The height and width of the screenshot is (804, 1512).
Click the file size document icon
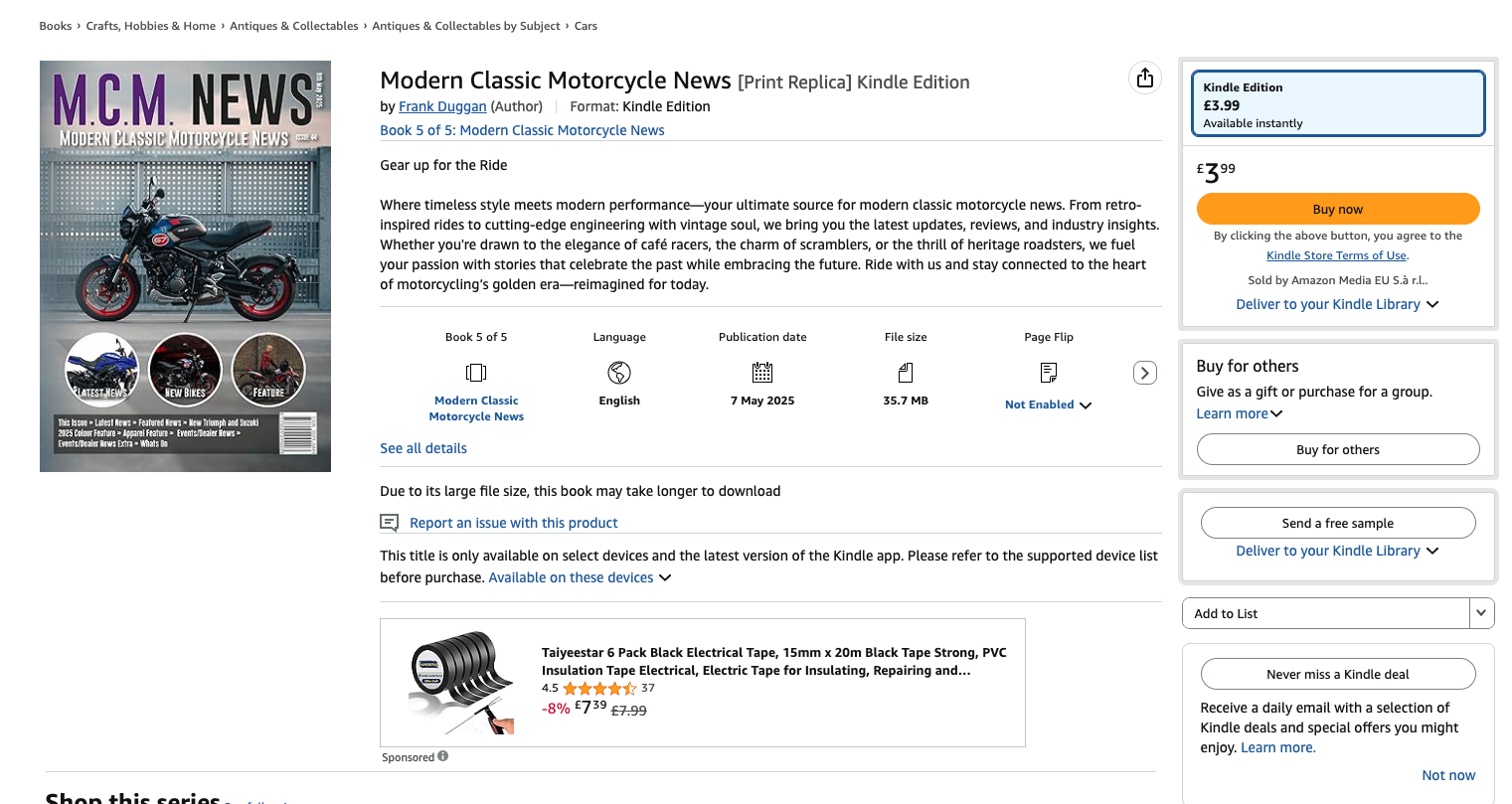pos(906,373)
